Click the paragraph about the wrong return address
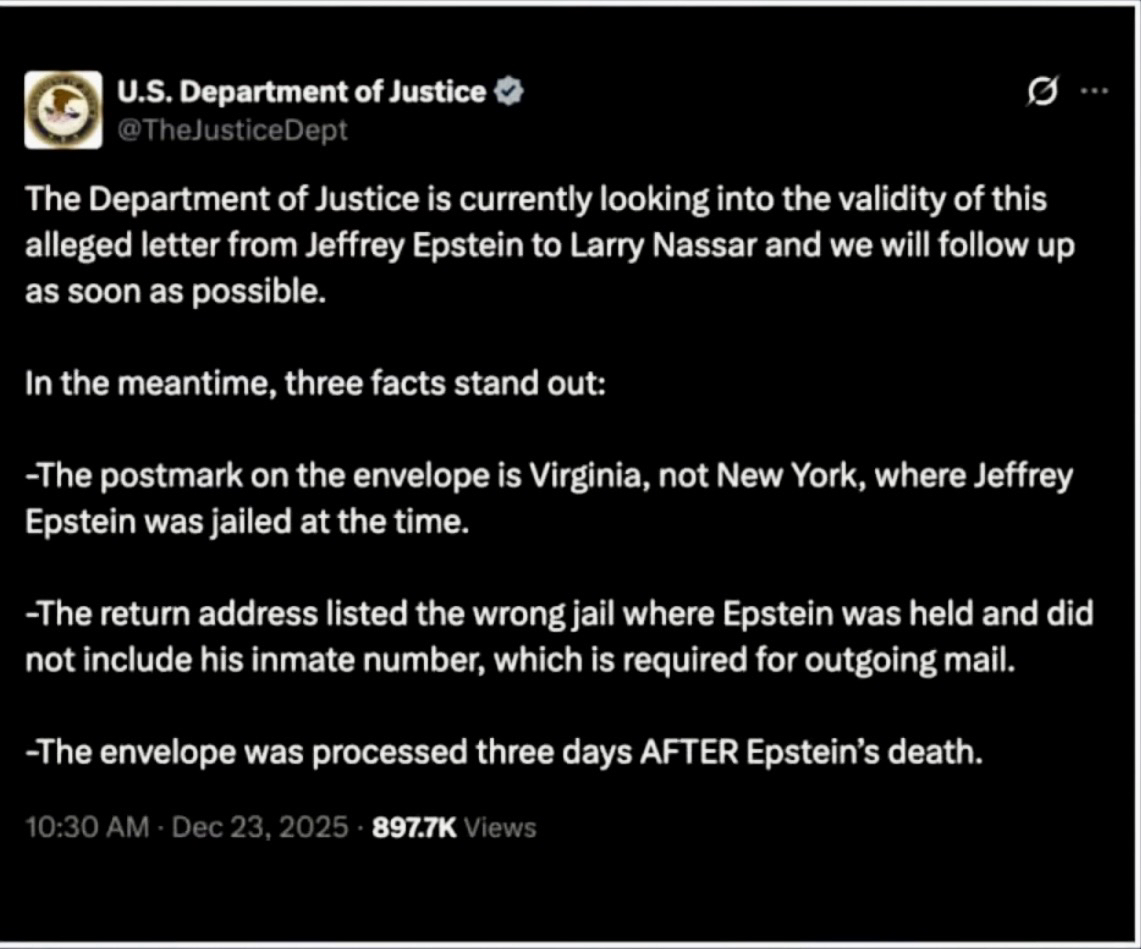1141x949 pixels. click(558, 637)
